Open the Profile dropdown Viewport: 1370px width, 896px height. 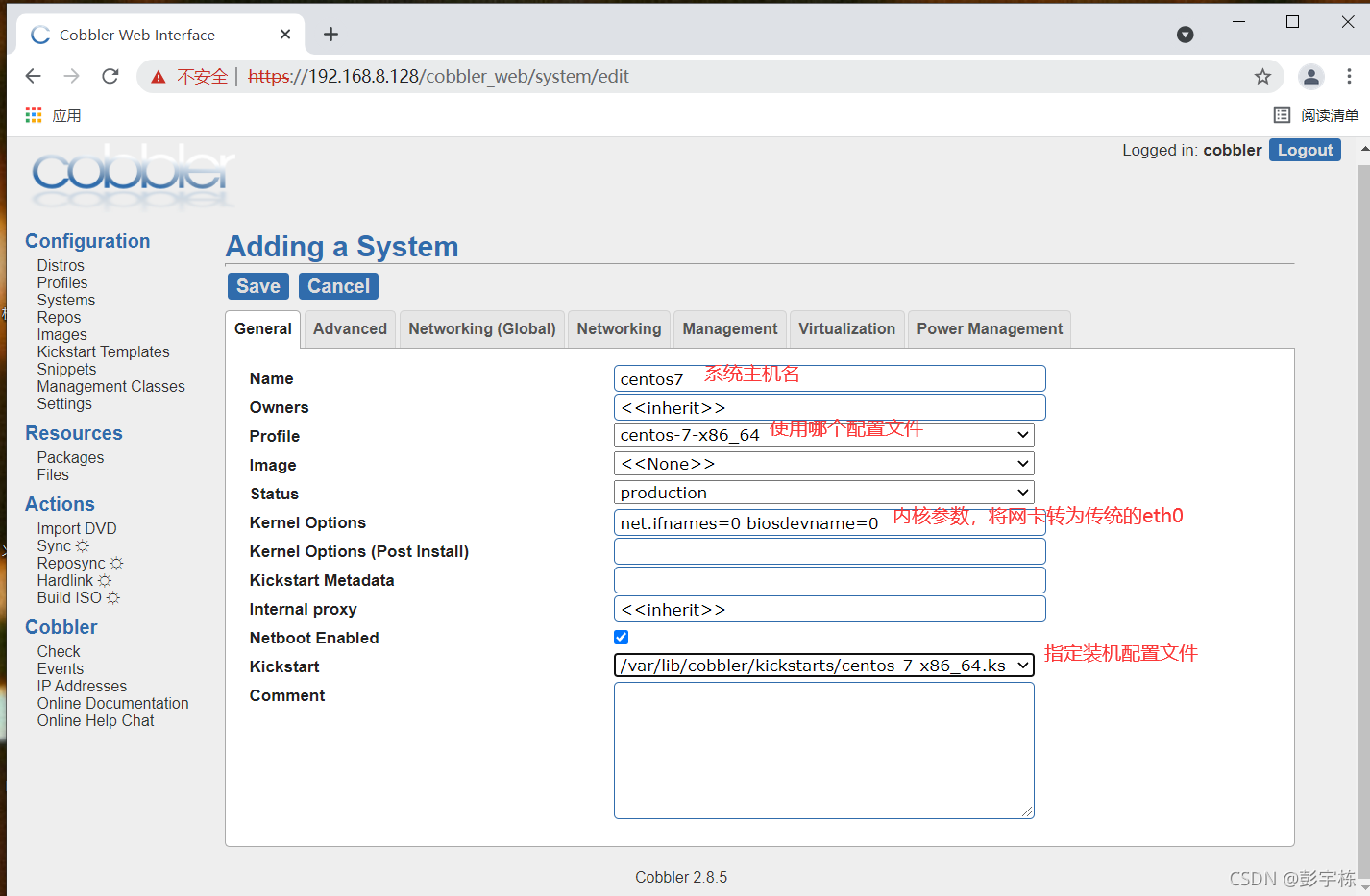point(824,435)
